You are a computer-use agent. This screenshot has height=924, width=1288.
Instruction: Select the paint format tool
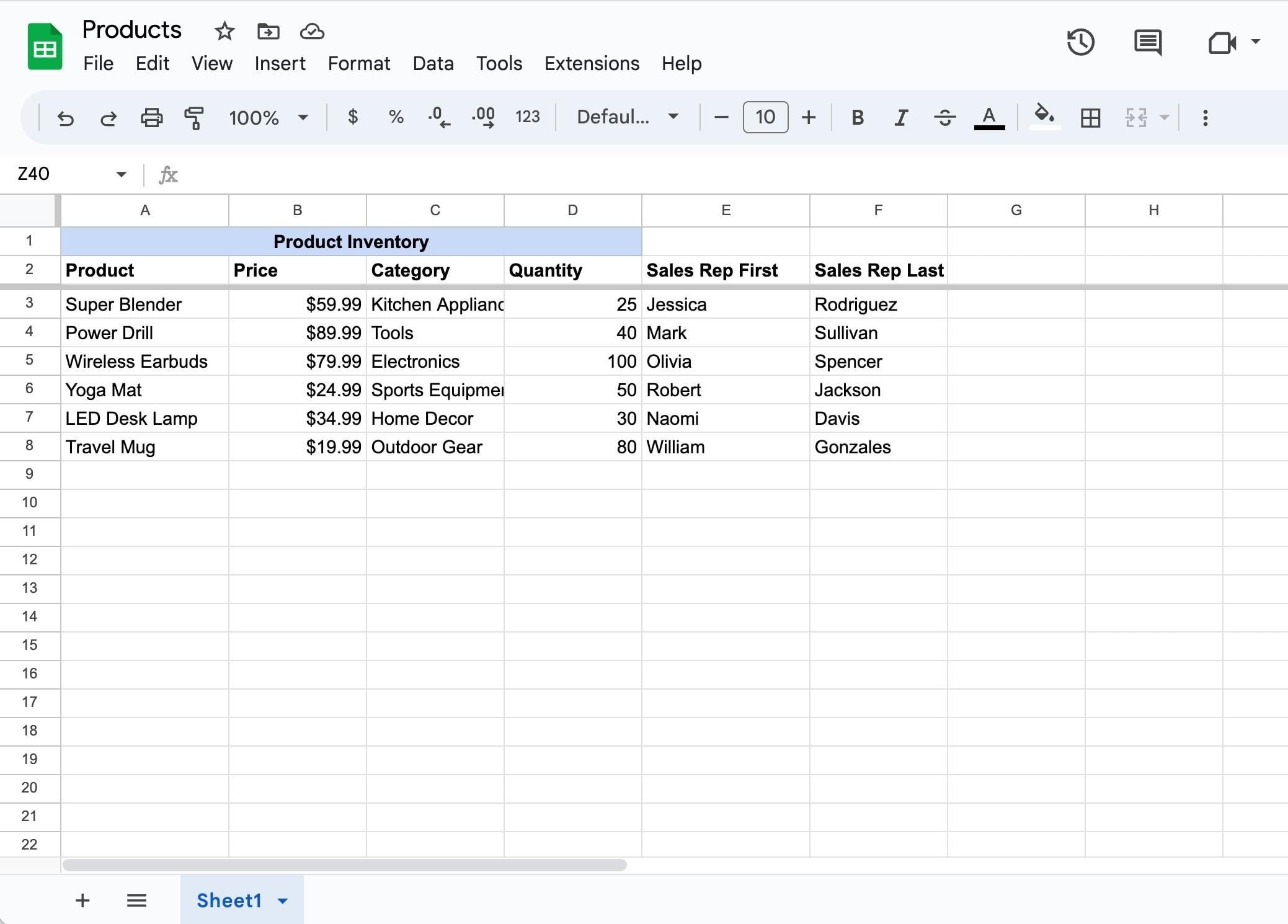pos(194,118)
